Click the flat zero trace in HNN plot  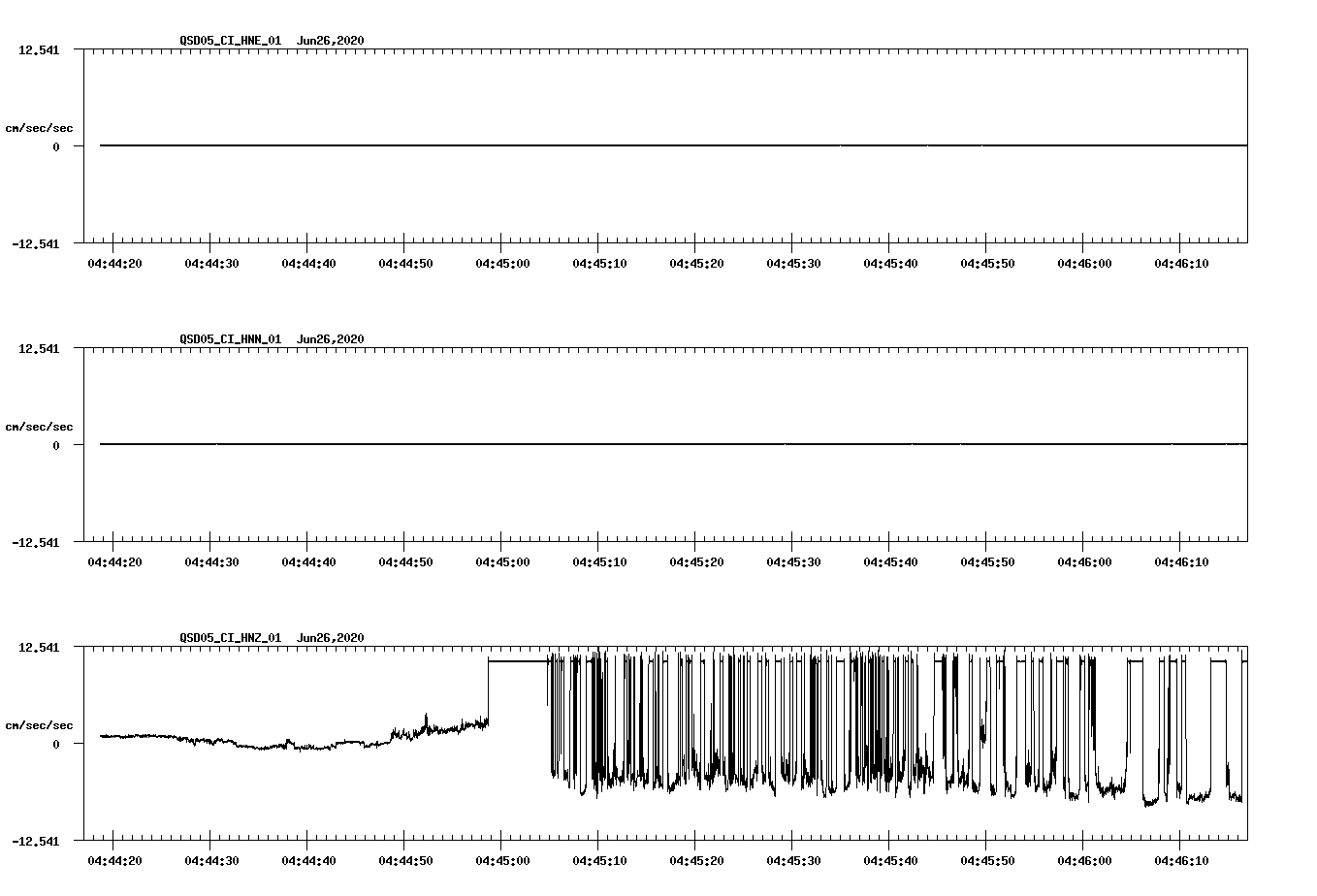pos(673,444)
